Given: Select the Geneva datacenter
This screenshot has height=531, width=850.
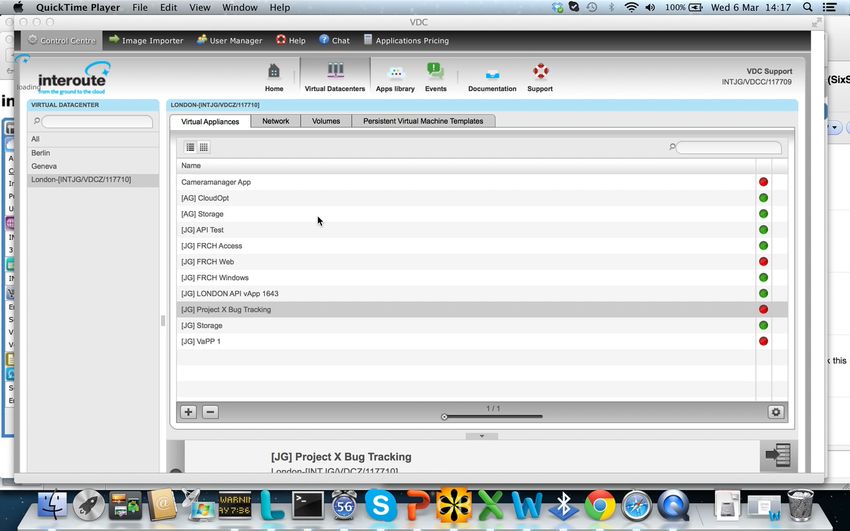Looking at the screenshot, I should pyautogui.click(x=93, y=166).
